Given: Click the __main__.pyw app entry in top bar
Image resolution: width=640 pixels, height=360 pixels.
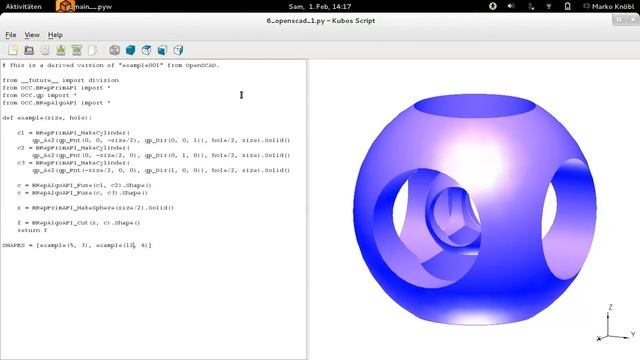Looking at the screenshot, I should point(84,7).
